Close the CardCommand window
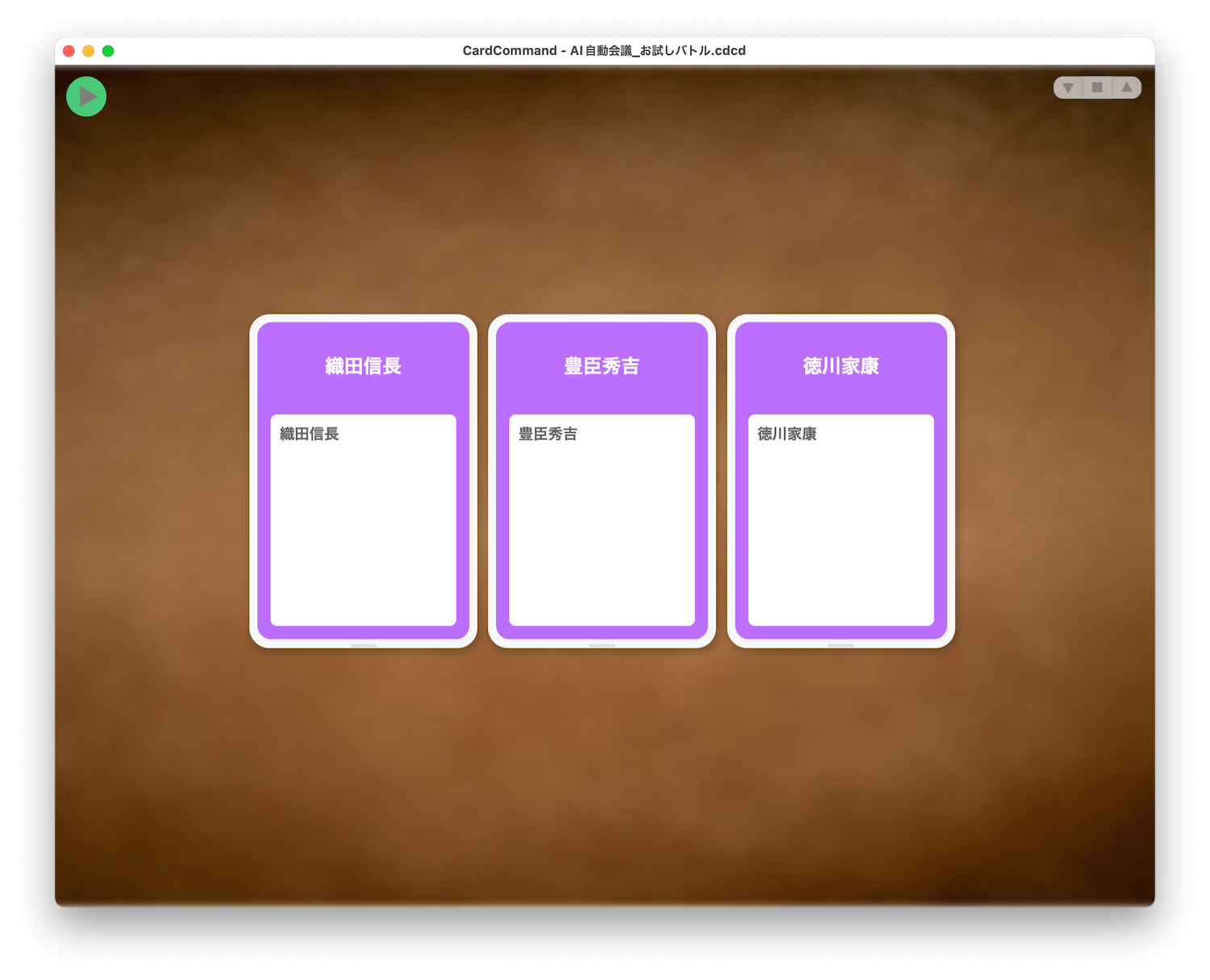Screen dimensions: 1210x980 point(69,51)
